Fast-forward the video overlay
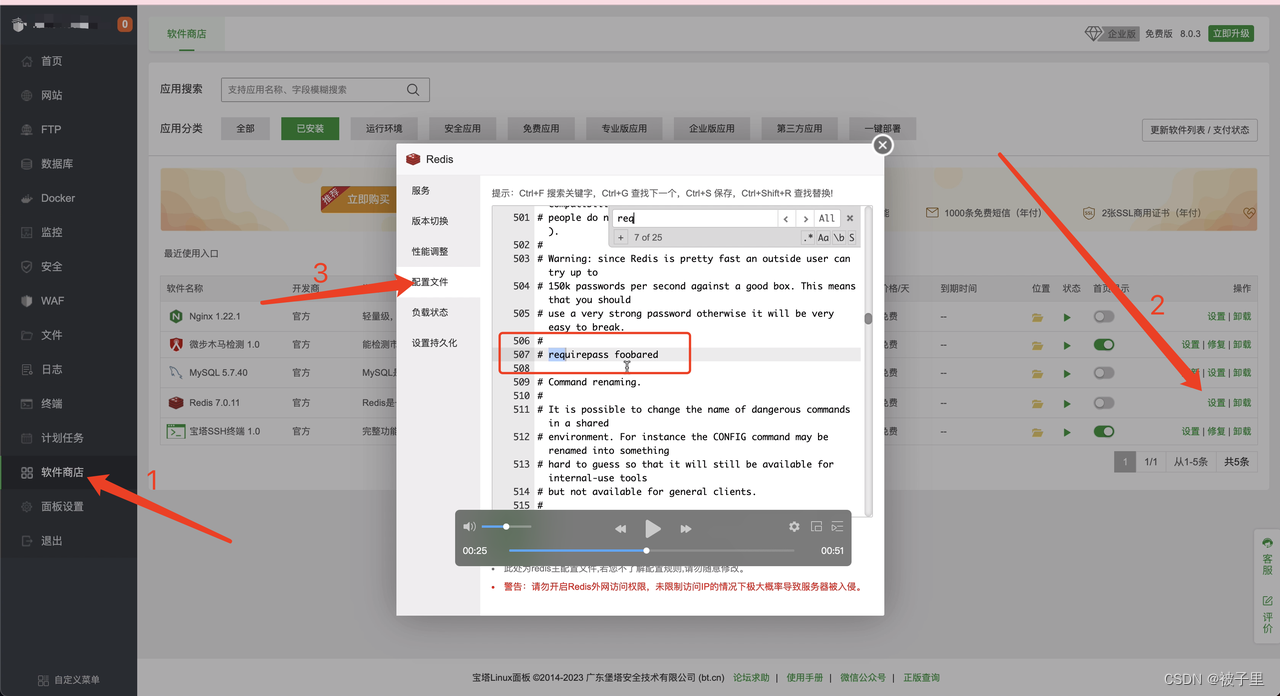The width and height of the screenshot is (1280, 696). (685, 528)
